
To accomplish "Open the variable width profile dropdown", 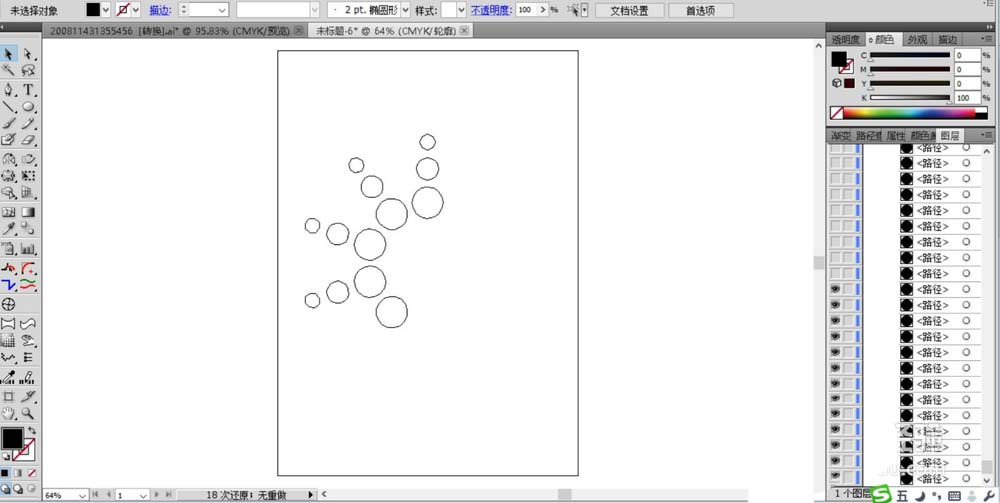I will pos(314,10).
